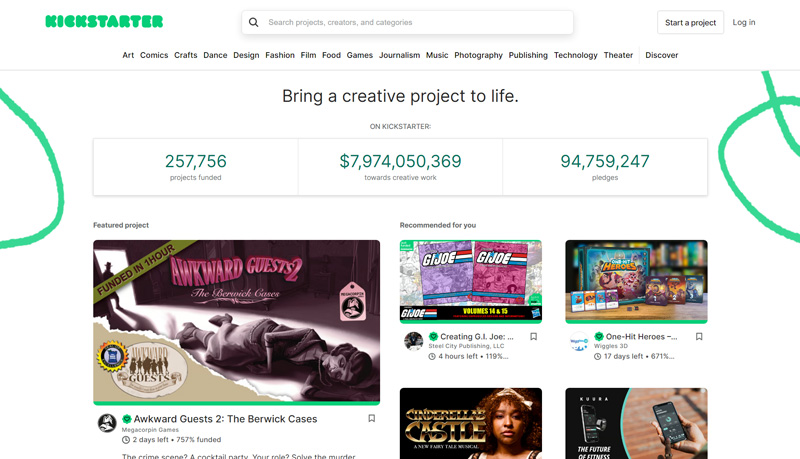This screenshot has width=800, height=459.
Task: Click the 17 days left • 671% text
Action: pos(639,356)
